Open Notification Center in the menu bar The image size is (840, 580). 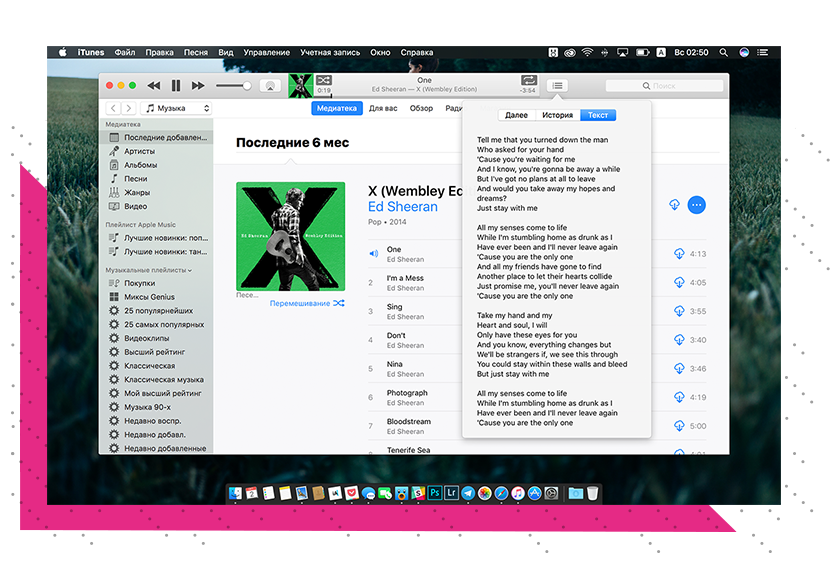pyautogui.click(x=762, y=52)
